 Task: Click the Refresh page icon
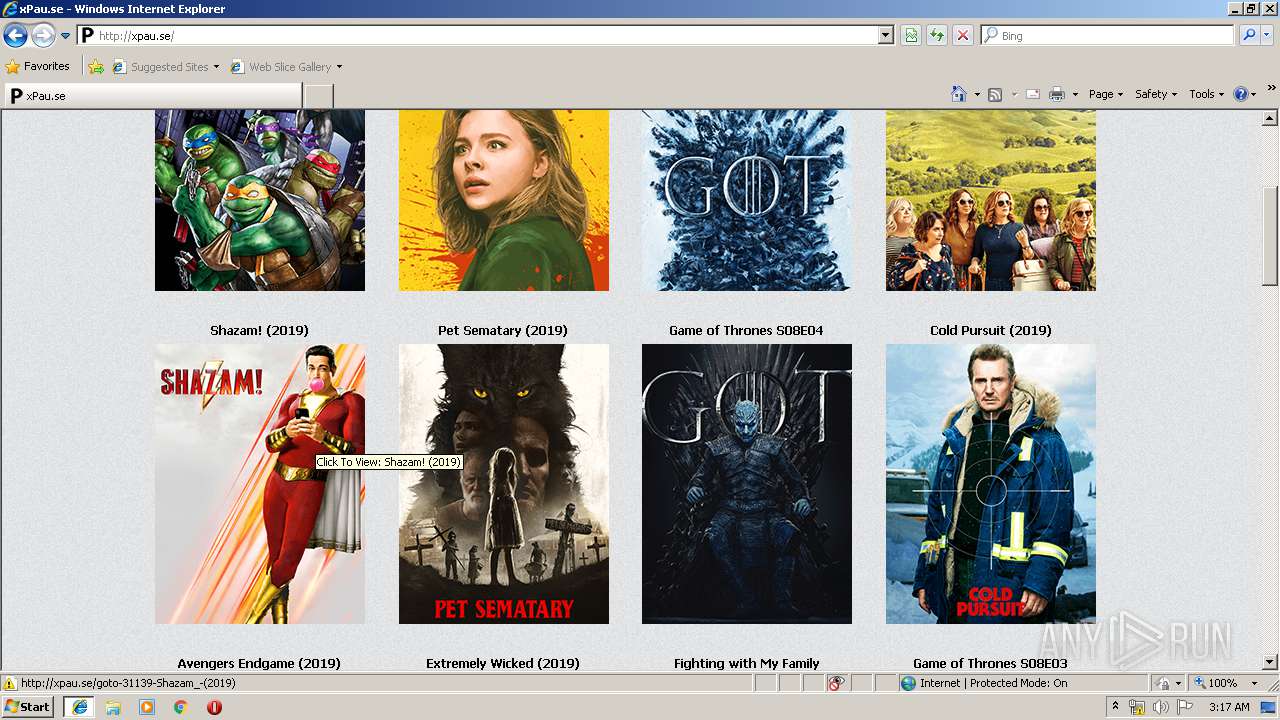[936, 35]
